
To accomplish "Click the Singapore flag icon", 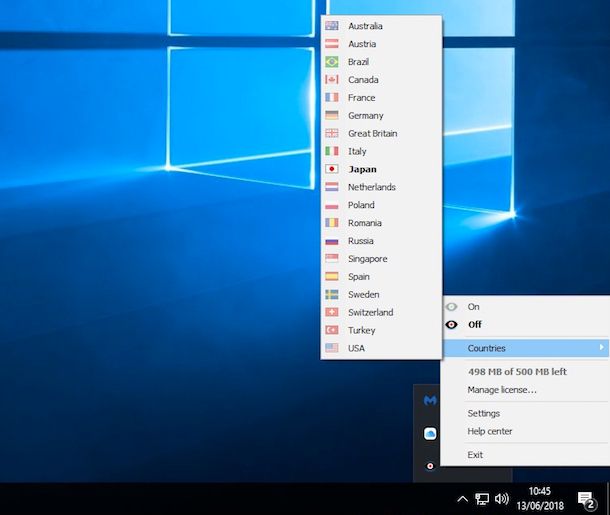I will pos(332,259).
